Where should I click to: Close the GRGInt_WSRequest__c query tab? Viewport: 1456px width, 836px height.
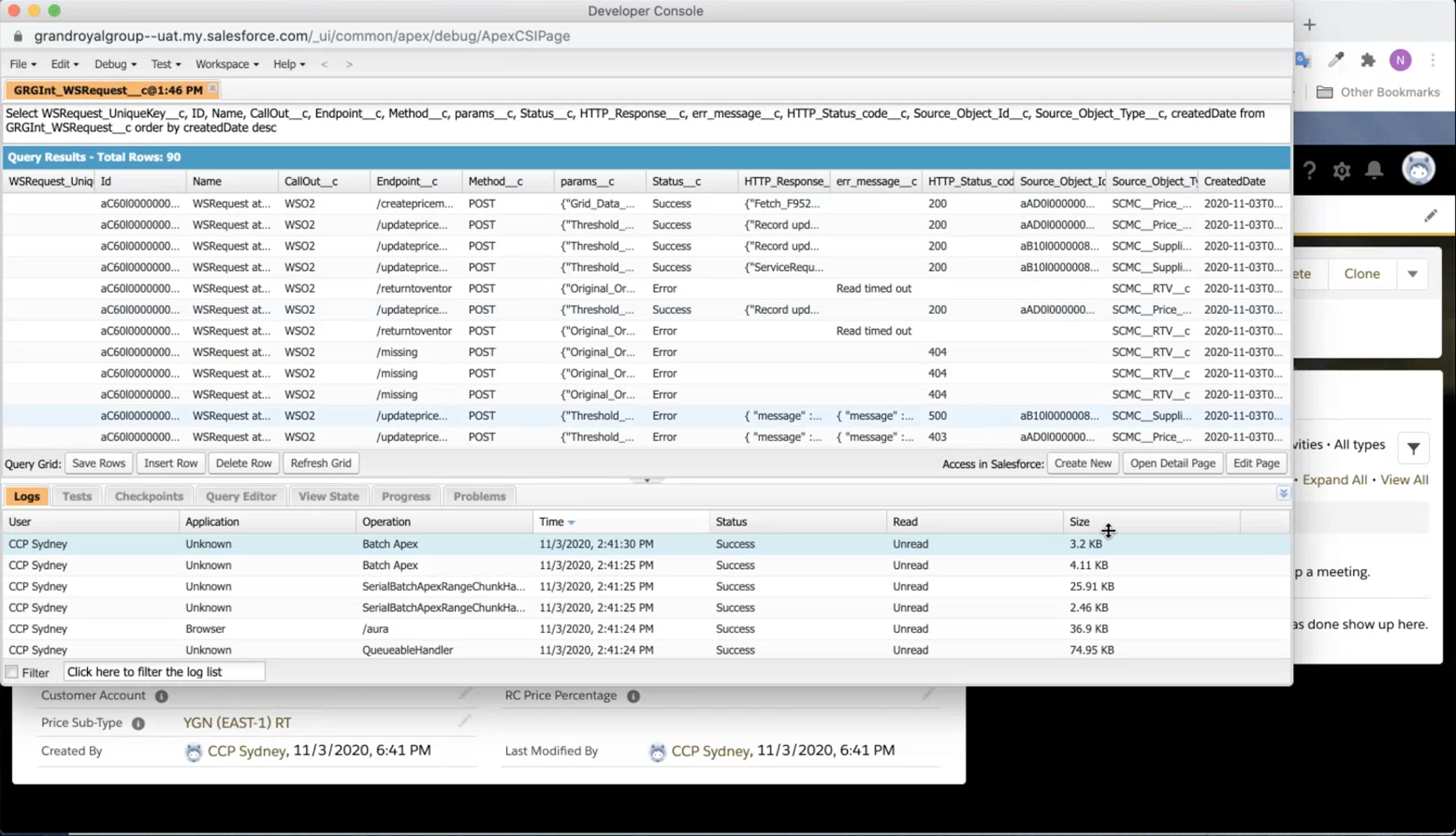(212, 88)
